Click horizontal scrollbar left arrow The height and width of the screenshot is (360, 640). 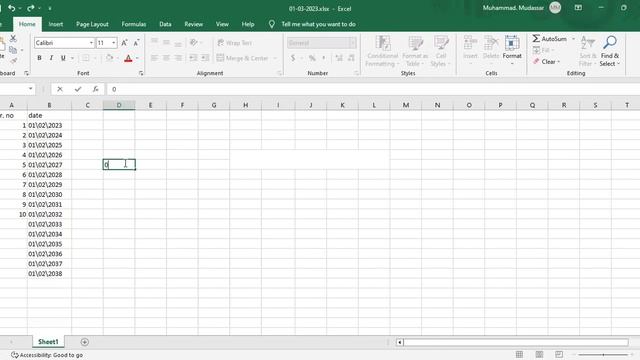point(400,342)
